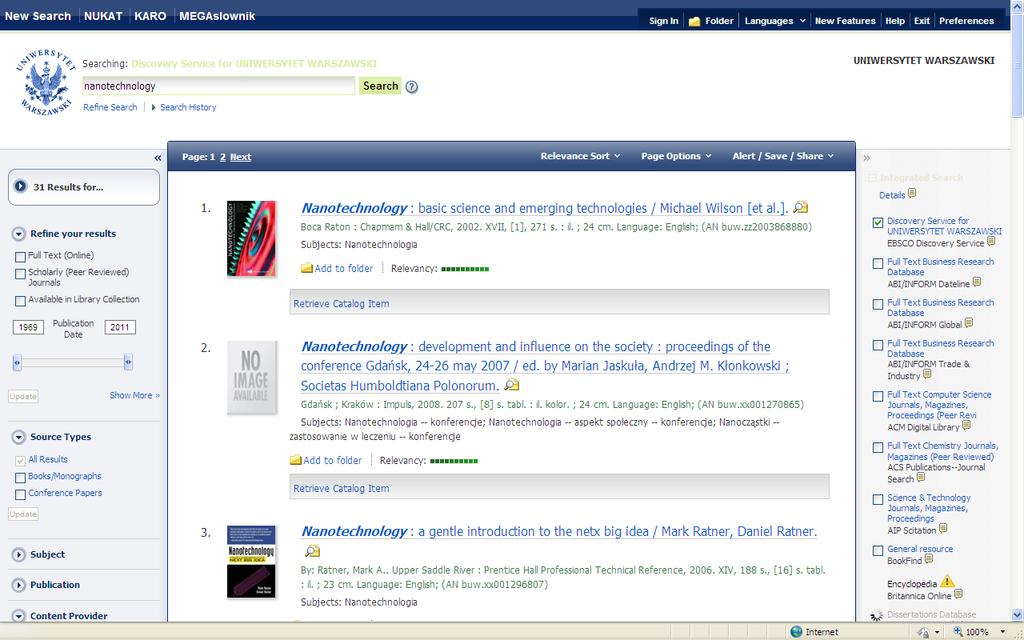Click folder icon for second result Add to folder
Viewport: 1024px width, 640px height.
click(x=295, y=460)
